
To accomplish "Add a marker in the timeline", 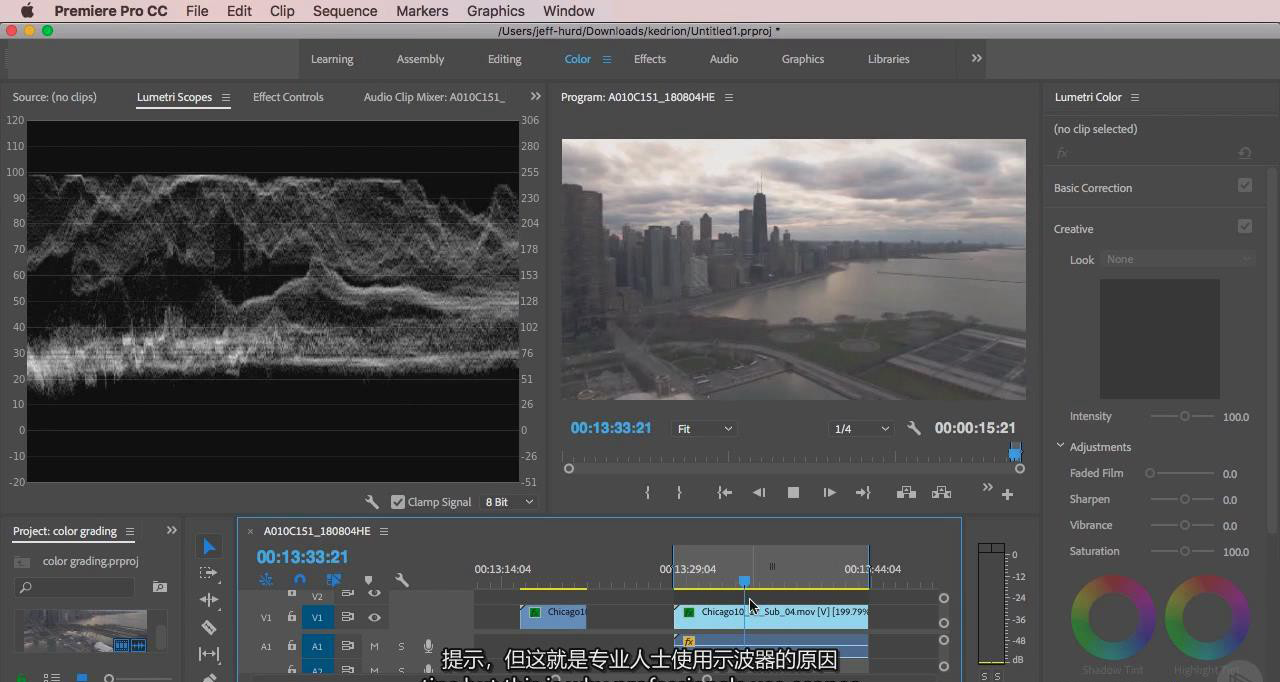I will point(368,580).
